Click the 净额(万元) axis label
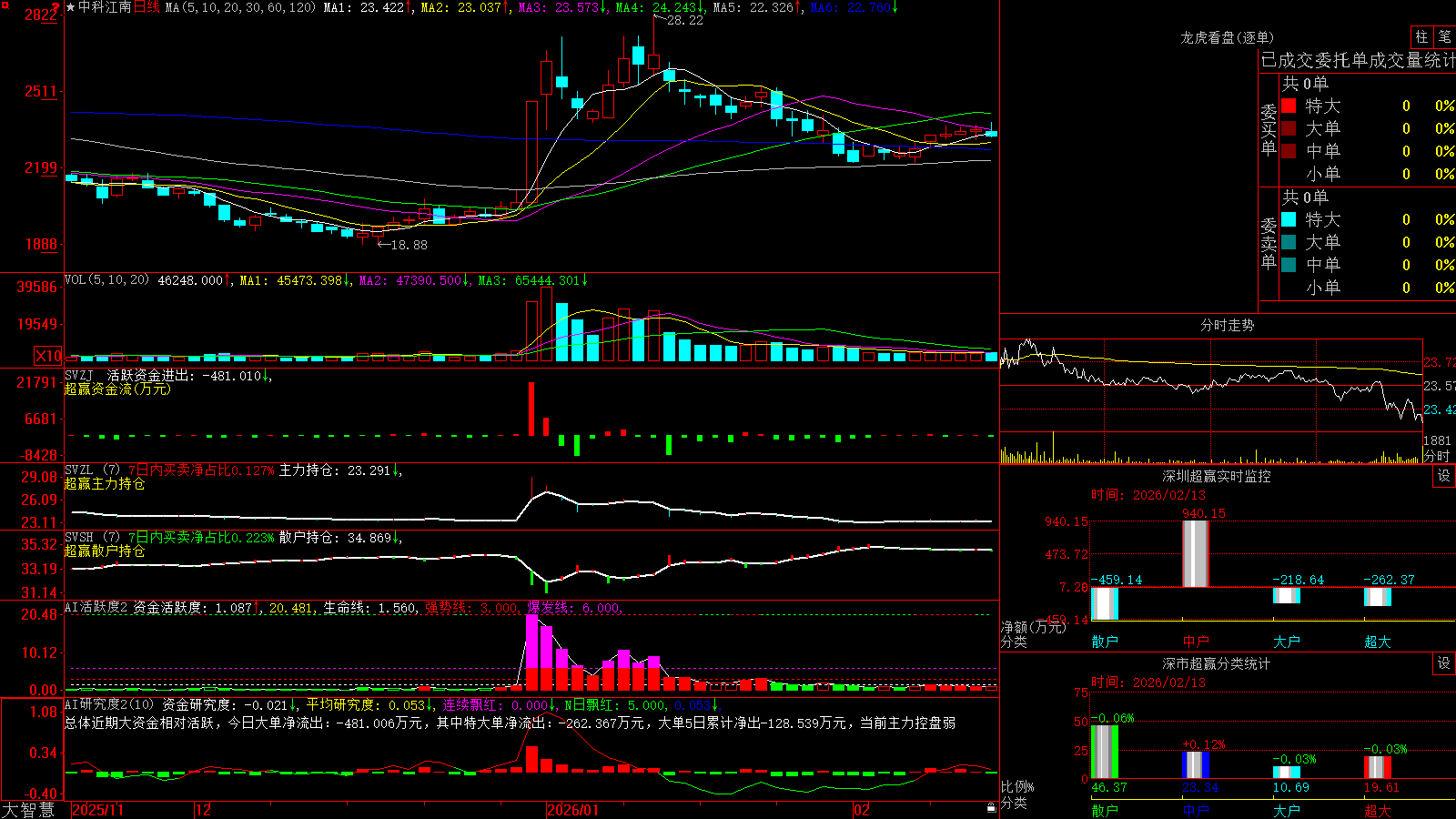1456x819 pixels. coord(1033,627)
